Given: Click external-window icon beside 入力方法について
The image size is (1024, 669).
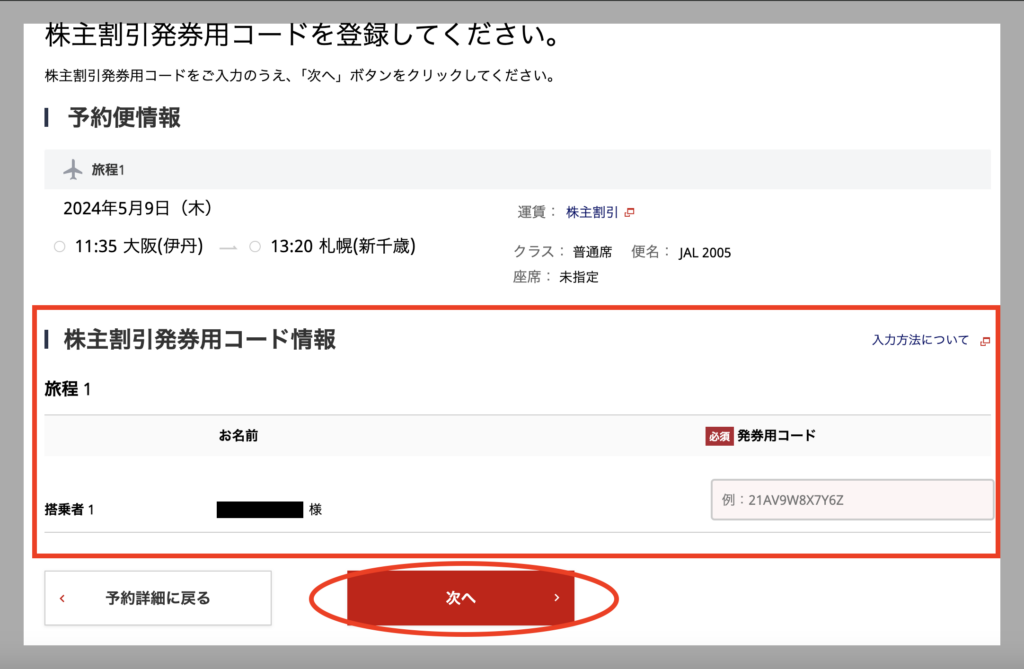Looking at the screenshot, I should pyautogui.click(x=984, y=340).
